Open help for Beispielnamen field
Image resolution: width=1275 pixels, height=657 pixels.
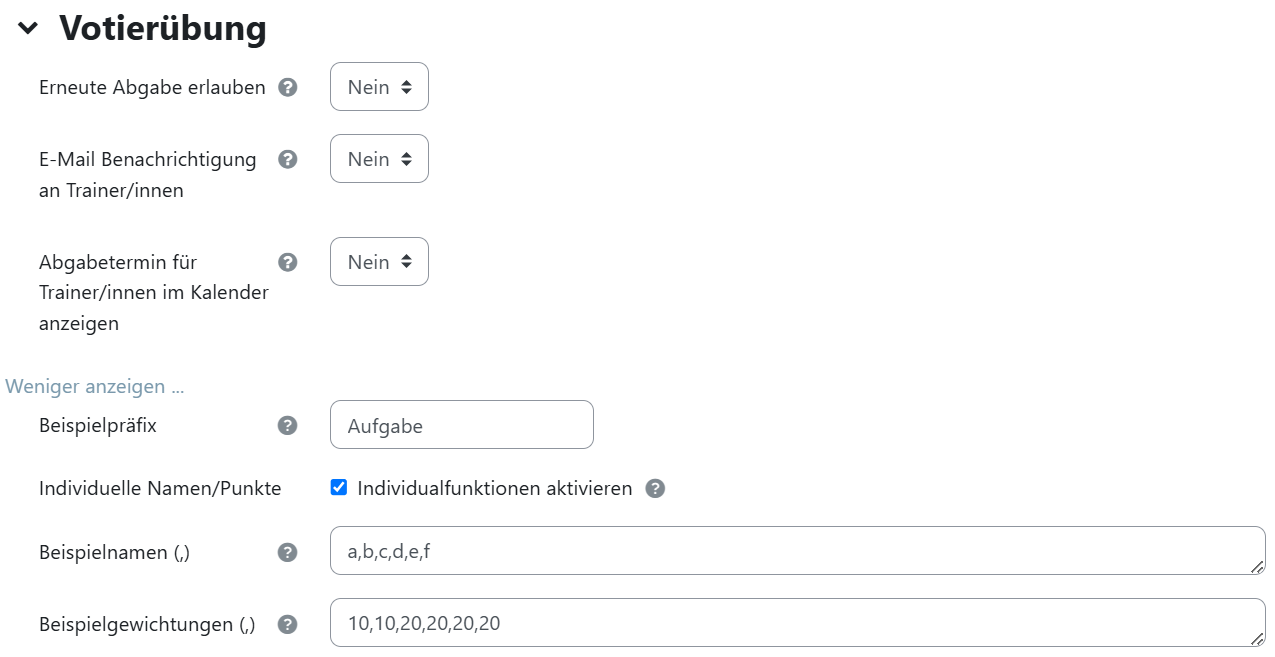pyautogui.click(x=288, y=552)
